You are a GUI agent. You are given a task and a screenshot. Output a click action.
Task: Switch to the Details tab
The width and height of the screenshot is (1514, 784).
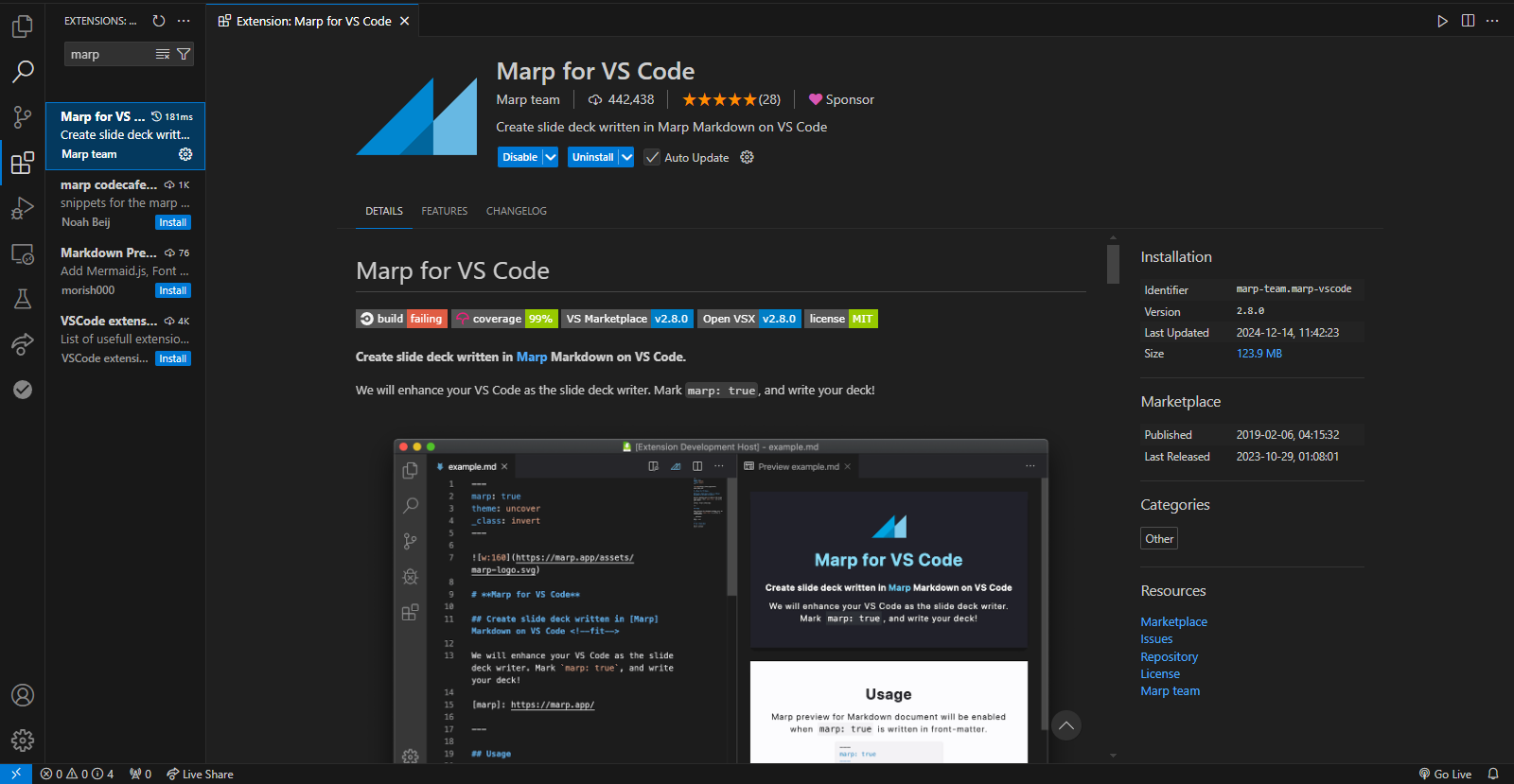[384, 211]
